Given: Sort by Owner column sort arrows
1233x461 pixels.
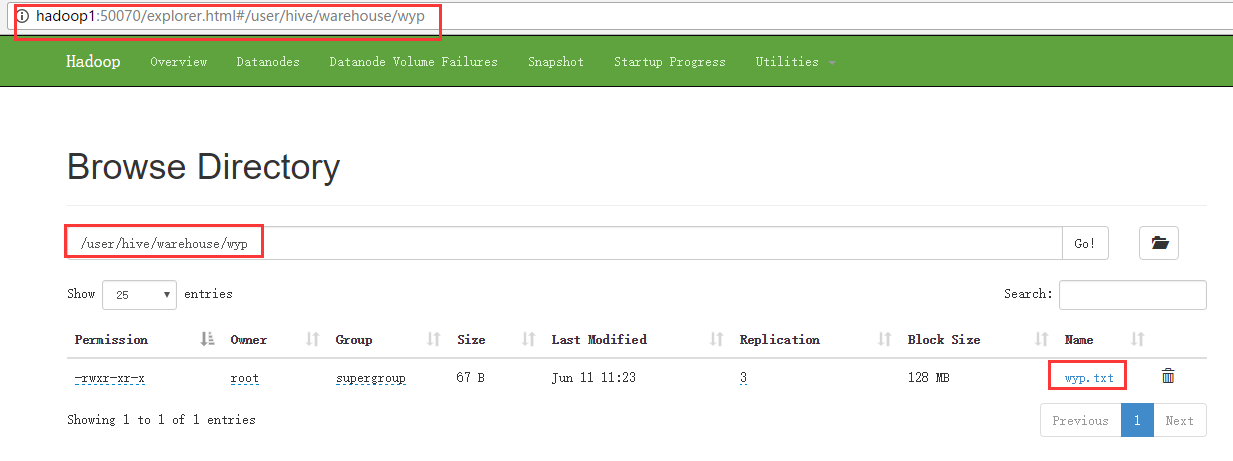Looking at the screenshot, I should pyautogui.click(x=312, y=340).
